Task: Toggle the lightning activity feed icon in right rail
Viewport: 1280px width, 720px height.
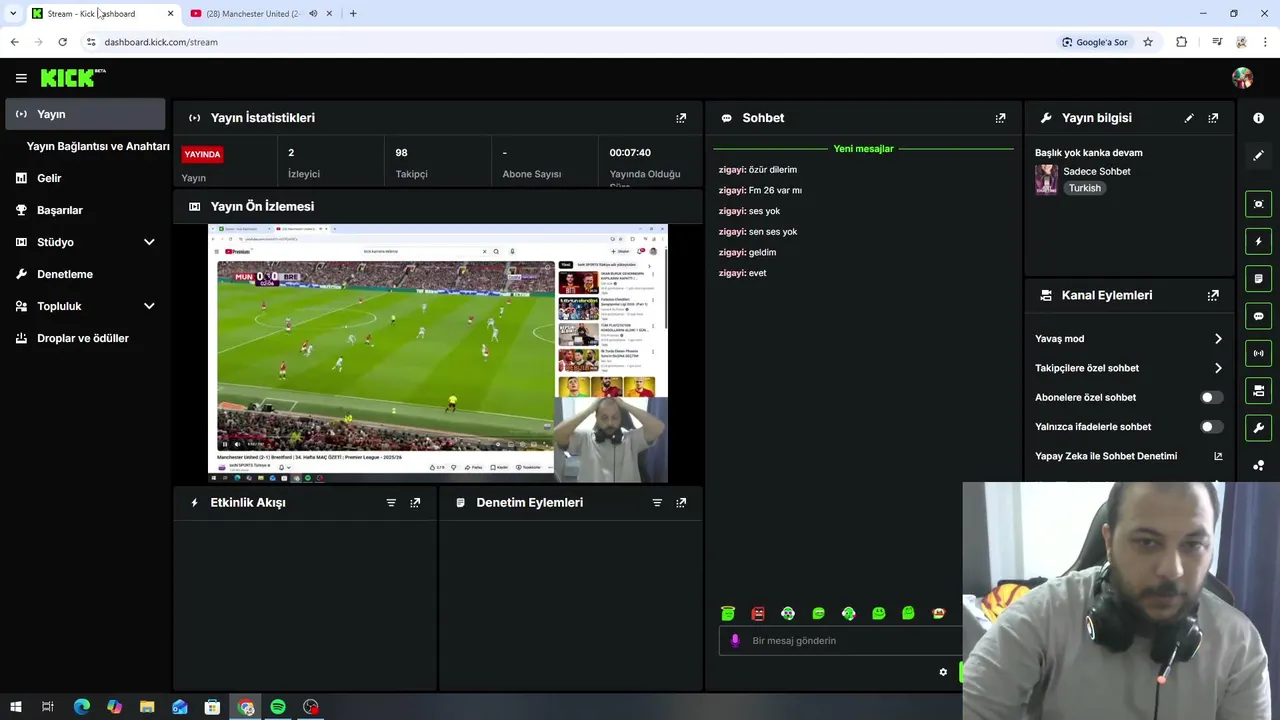Action: (1258, 241)
